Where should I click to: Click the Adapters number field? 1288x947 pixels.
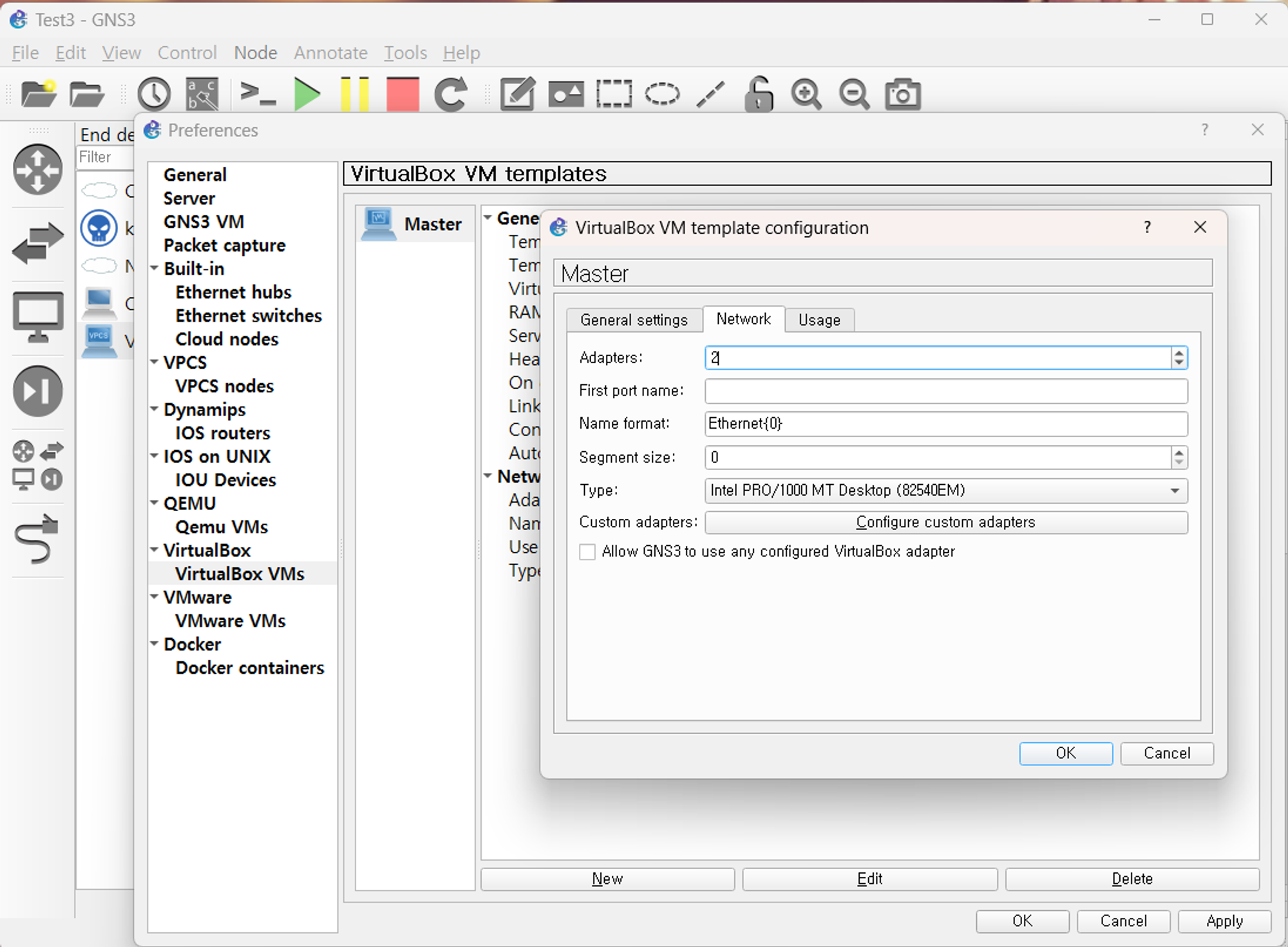coord(938,358)
